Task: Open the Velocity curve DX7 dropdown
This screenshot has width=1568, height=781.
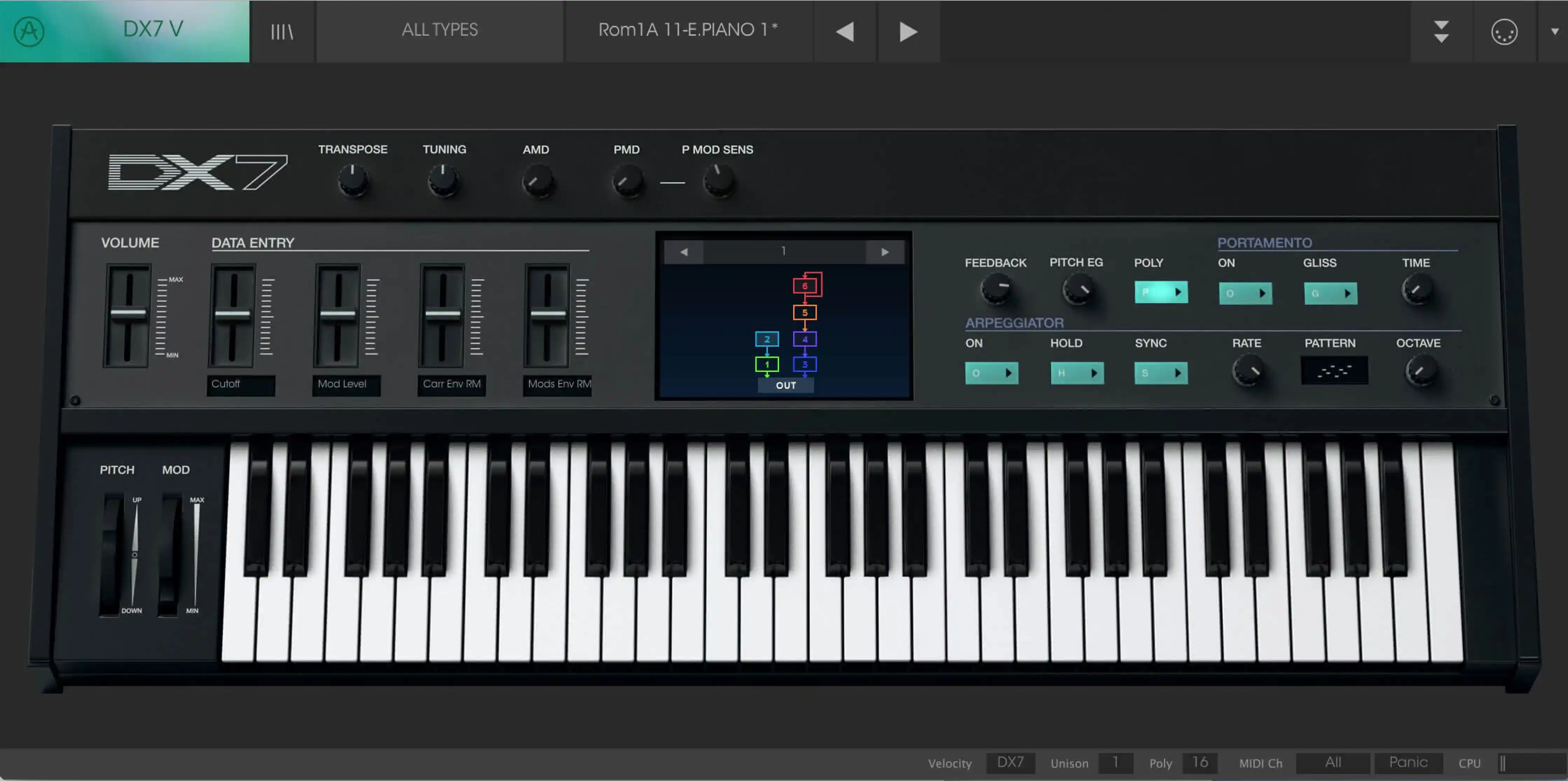Action: point(1010,762)
